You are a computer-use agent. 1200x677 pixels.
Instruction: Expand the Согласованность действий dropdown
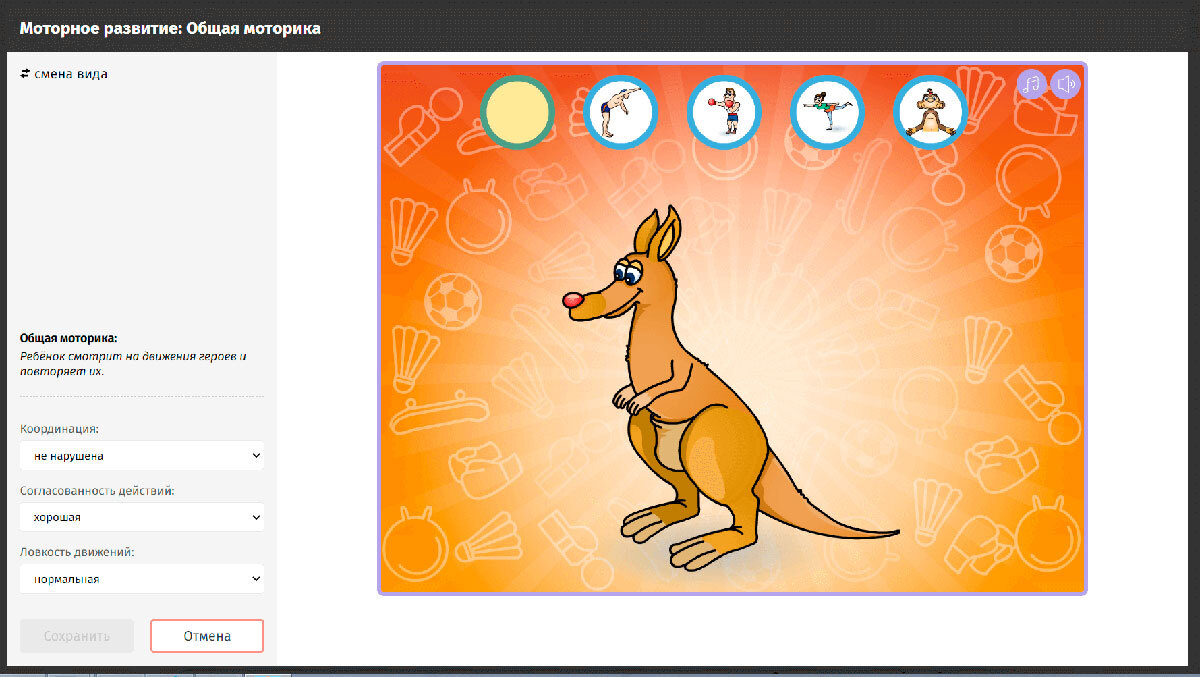pos(141,518)
